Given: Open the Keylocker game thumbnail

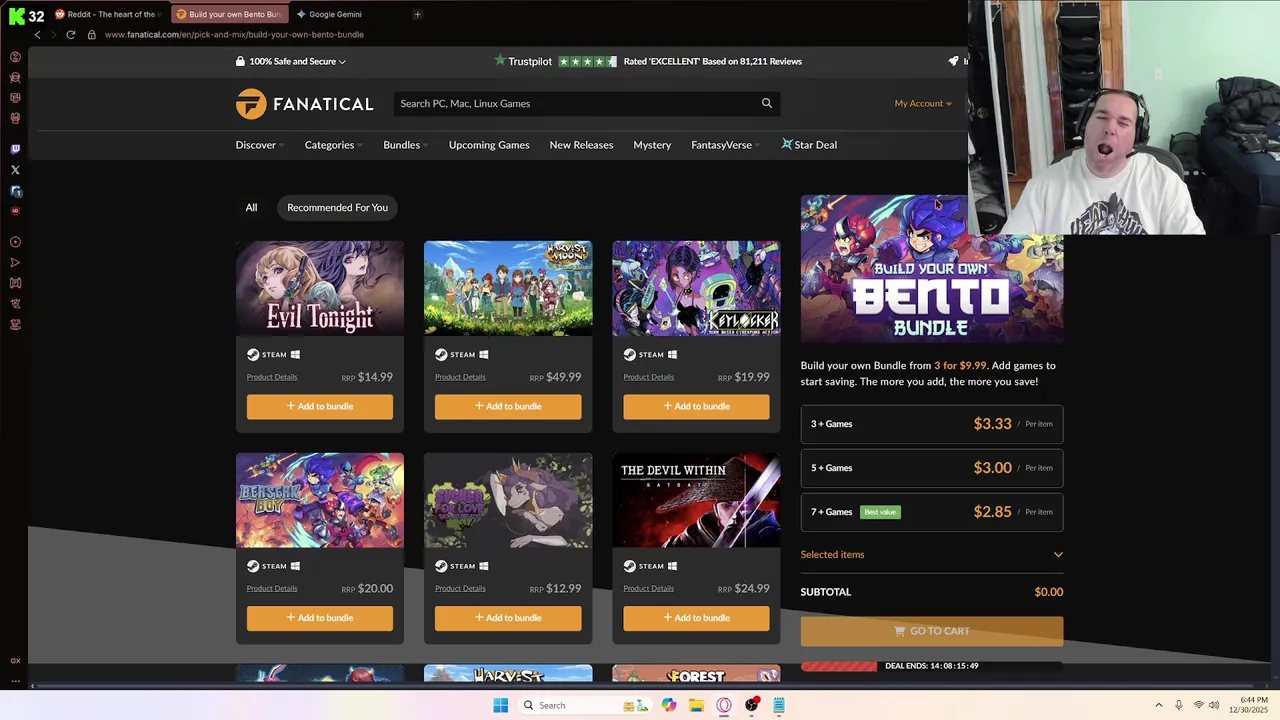Looking at the screenshot, I should click(696, 288).
